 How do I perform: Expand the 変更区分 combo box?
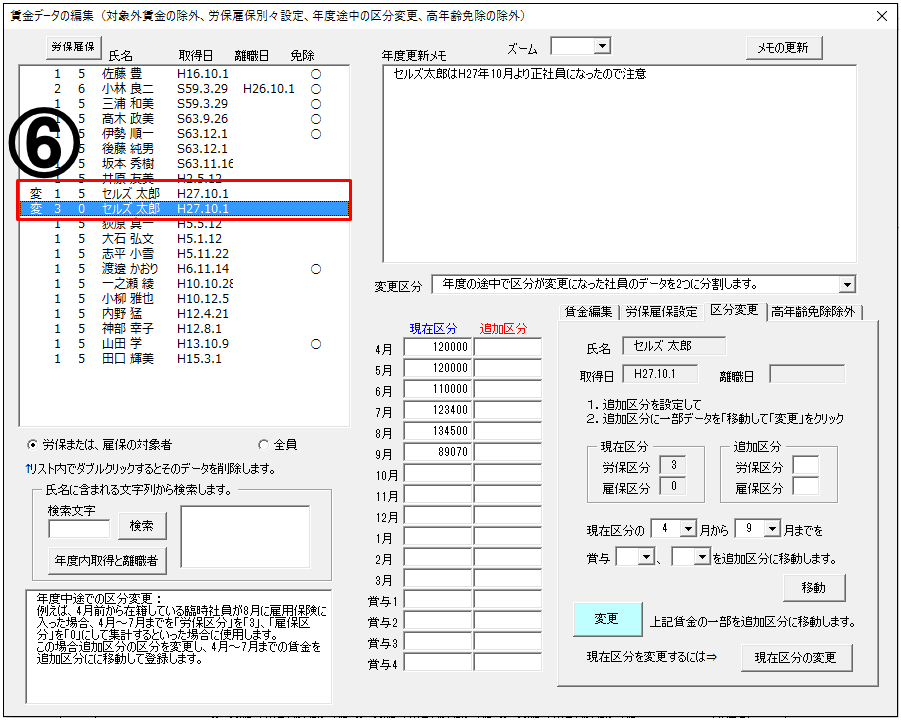click(x=847, y=285)
